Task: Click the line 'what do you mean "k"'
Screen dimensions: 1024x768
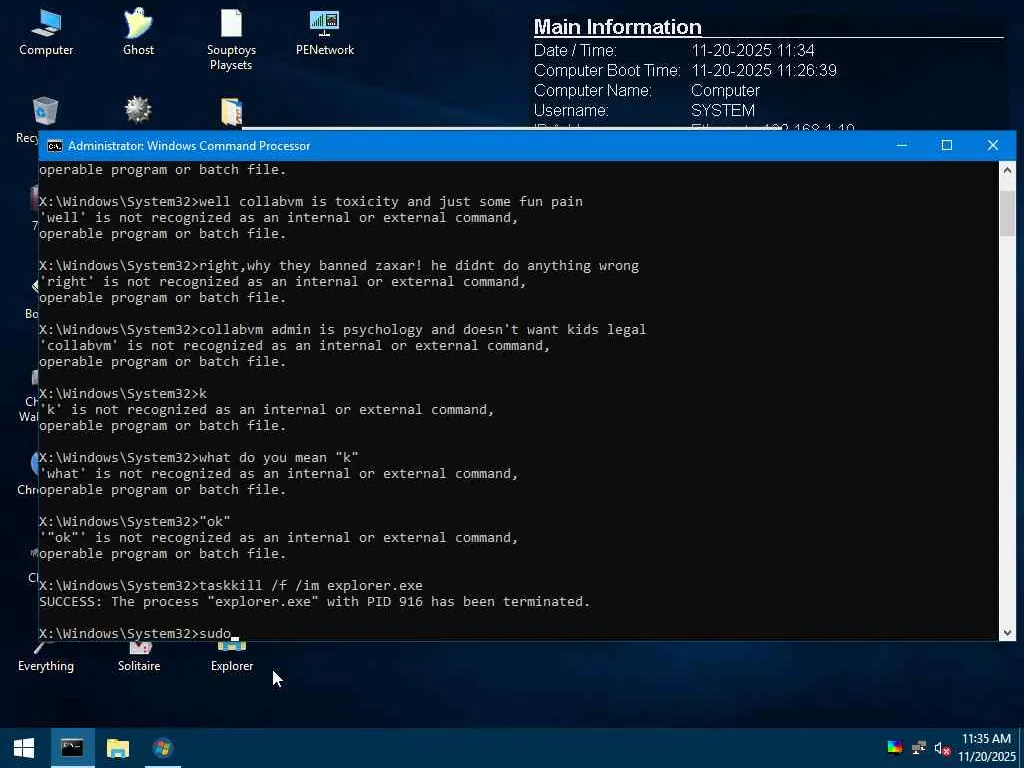Action: [x=199, y=458]
